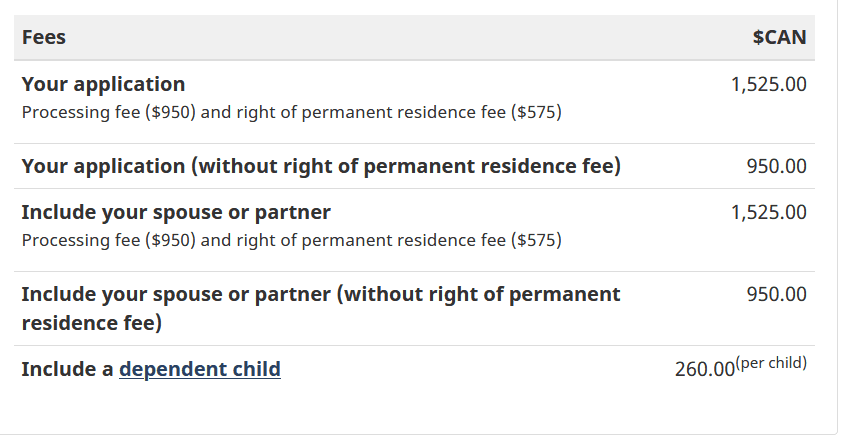Click the $CAN column header
The image size is (854, 436).
[779, 38]
